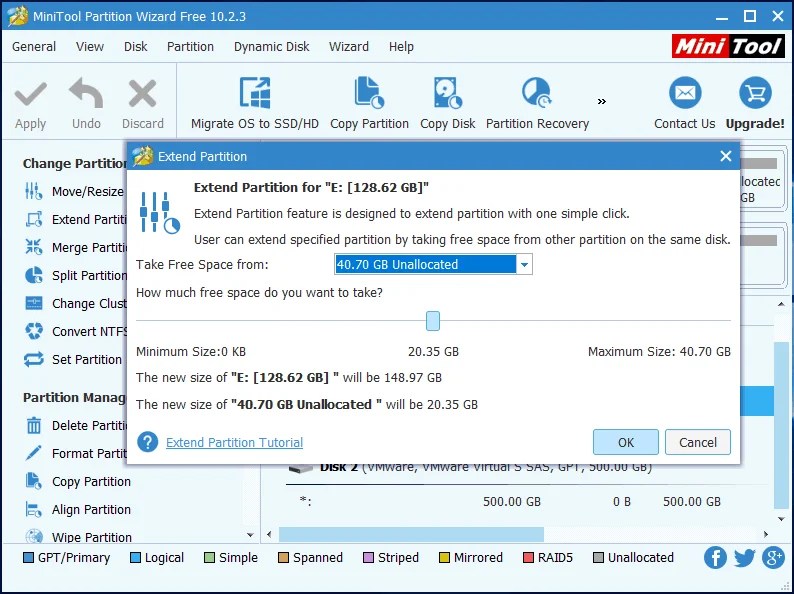This screenshot has width=794, height=594.
Task: Click the Unallocated legend swatch
Action: [599, 558]
